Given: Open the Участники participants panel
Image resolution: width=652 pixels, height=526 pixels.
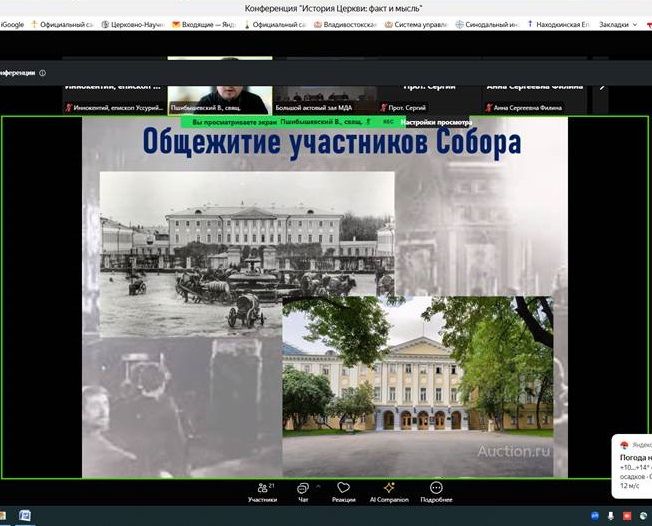Looking at the screenshot, I should pyautogui.click(x=262, y=490).
